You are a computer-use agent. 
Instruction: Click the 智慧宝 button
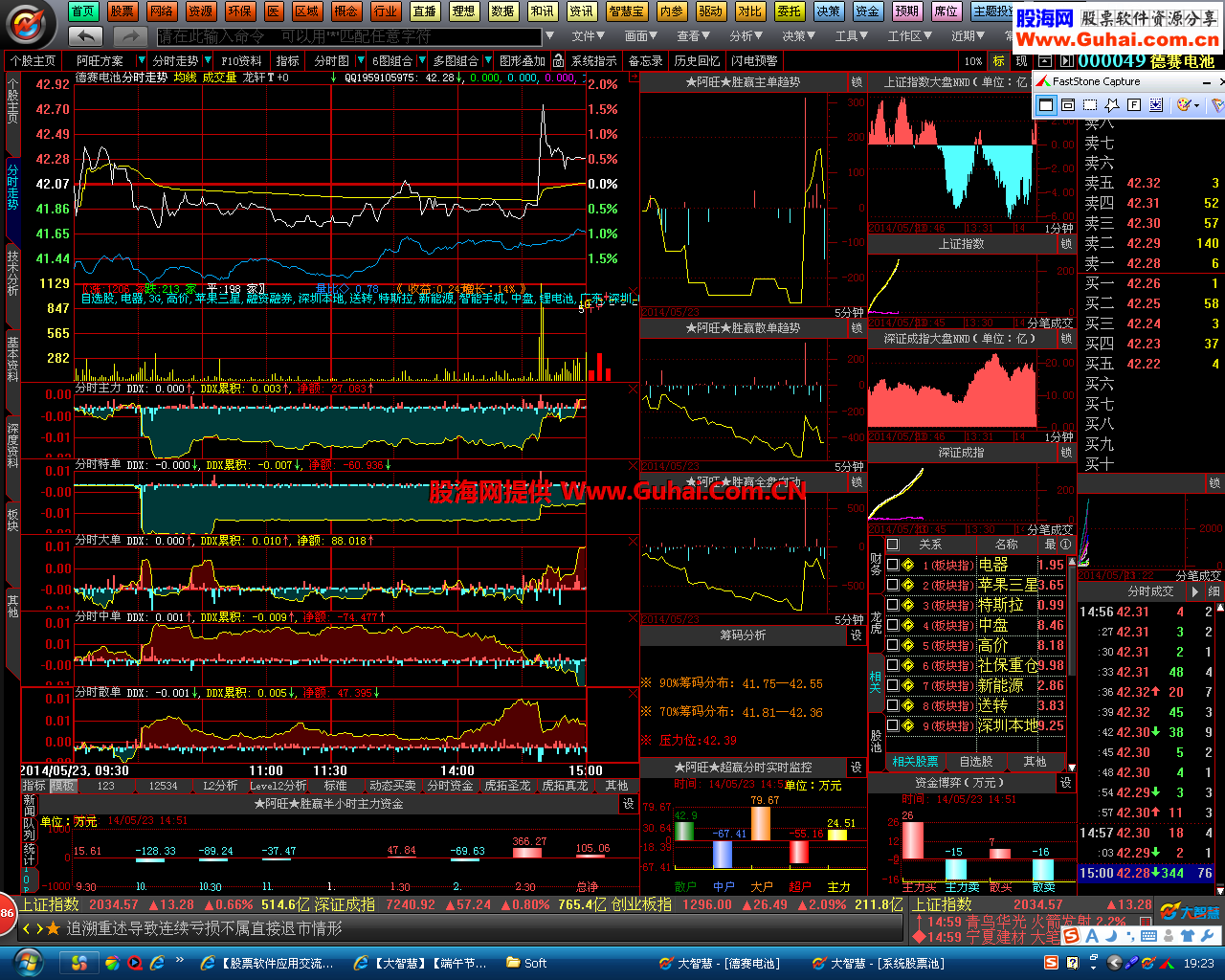point(626,11)
